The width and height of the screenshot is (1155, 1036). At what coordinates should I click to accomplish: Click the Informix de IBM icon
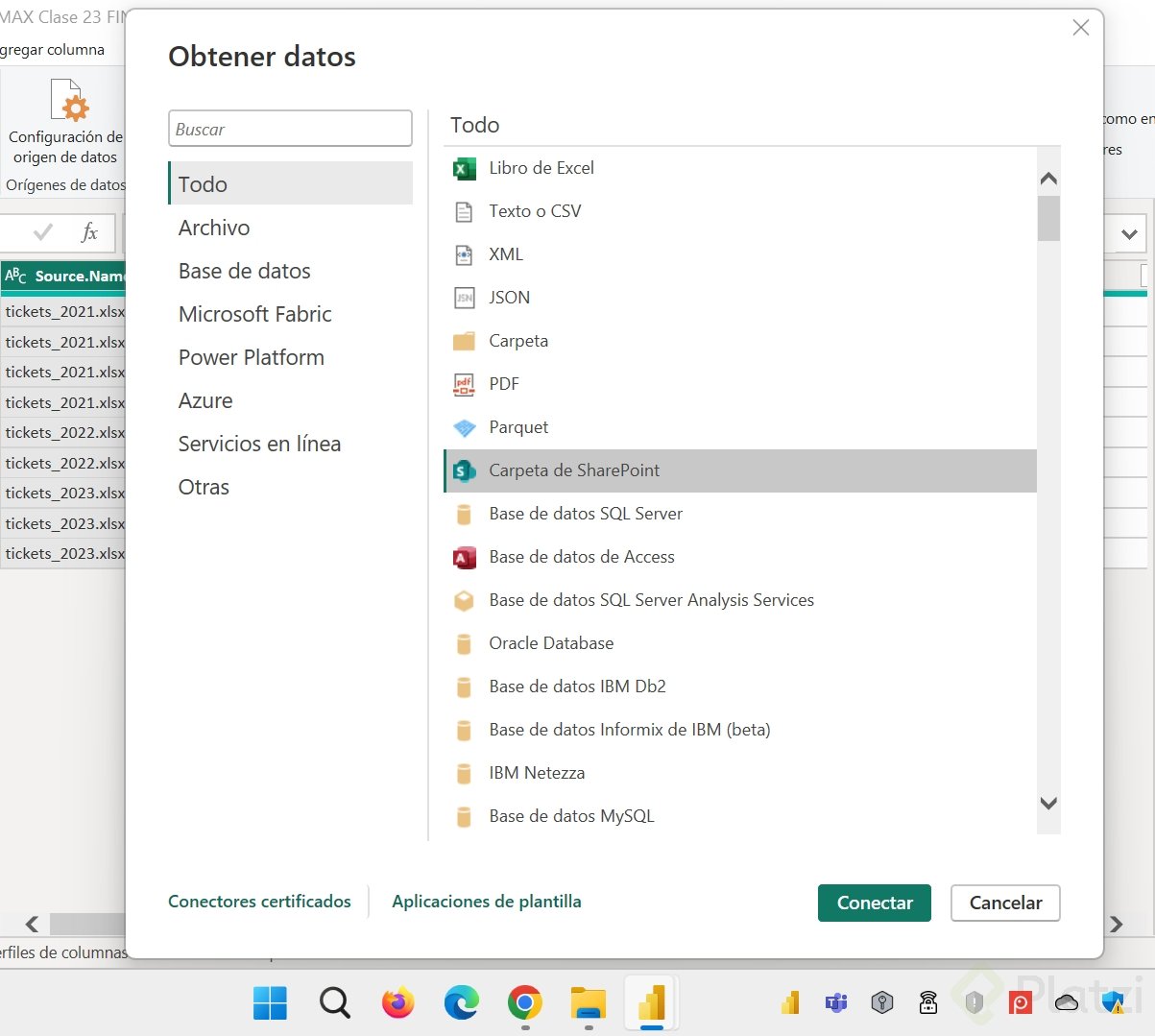[x=464, y=731]
